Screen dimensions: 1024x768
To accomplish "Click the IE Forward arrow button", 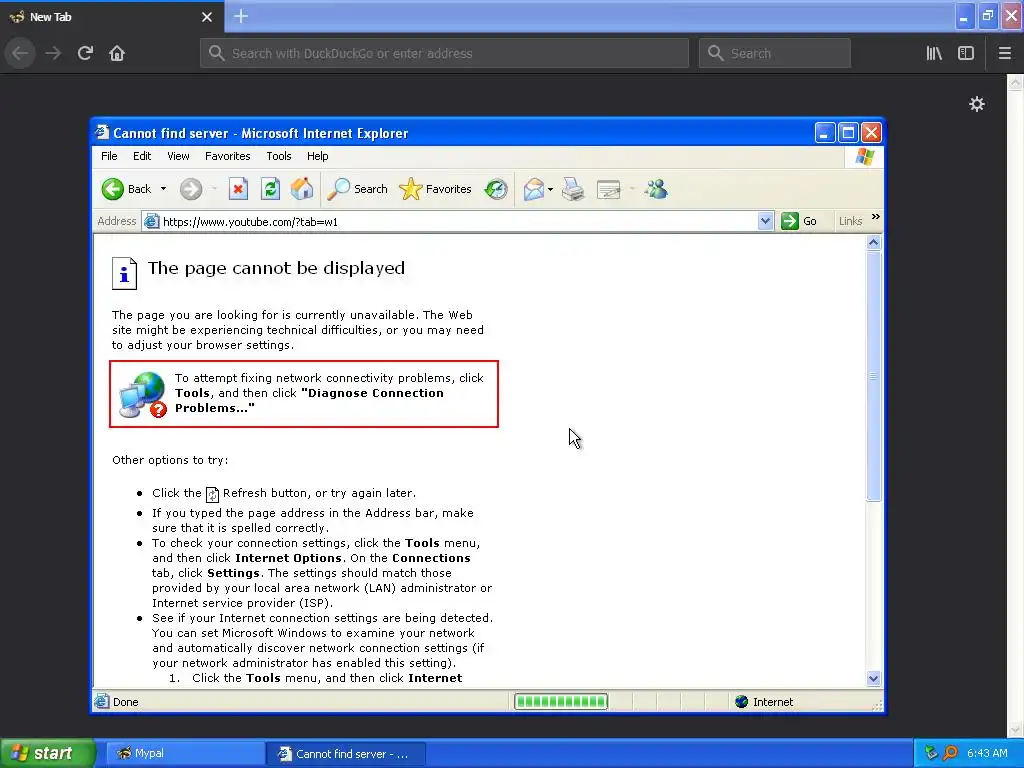I will [x=191, y=189].
